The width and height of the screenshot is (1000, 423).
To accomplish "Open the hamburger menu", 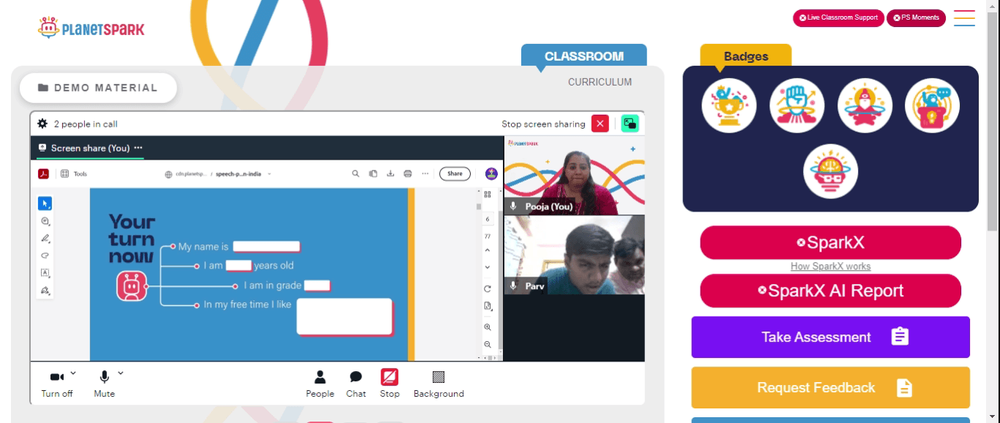I will pyautogui.click(x=964, y=18).
